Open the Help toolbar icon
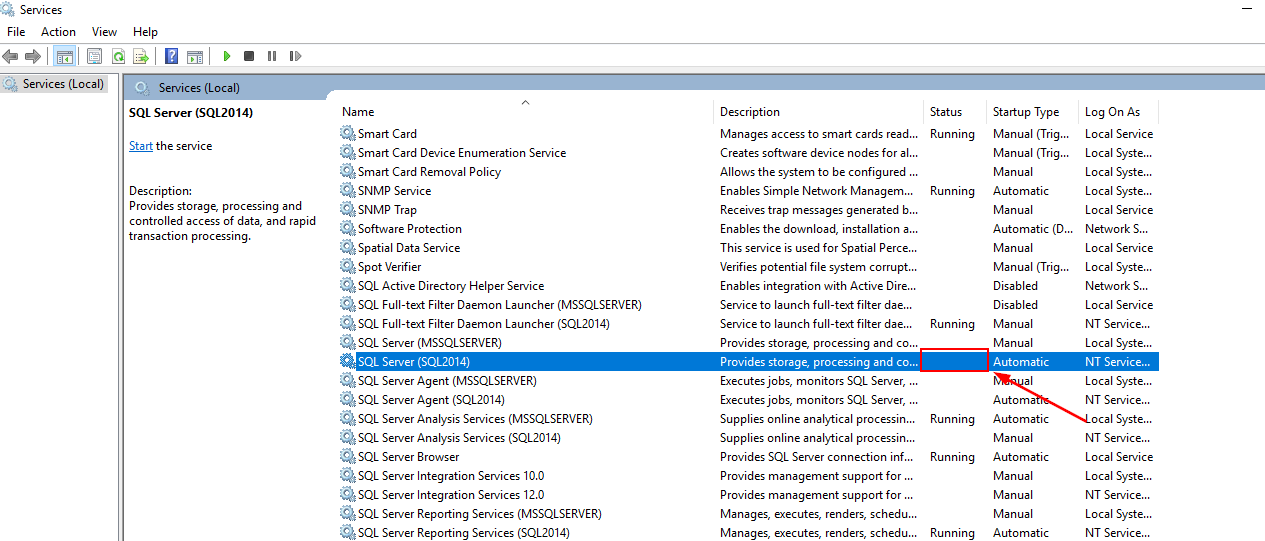 pyautogui.click(x=172, y=57)
